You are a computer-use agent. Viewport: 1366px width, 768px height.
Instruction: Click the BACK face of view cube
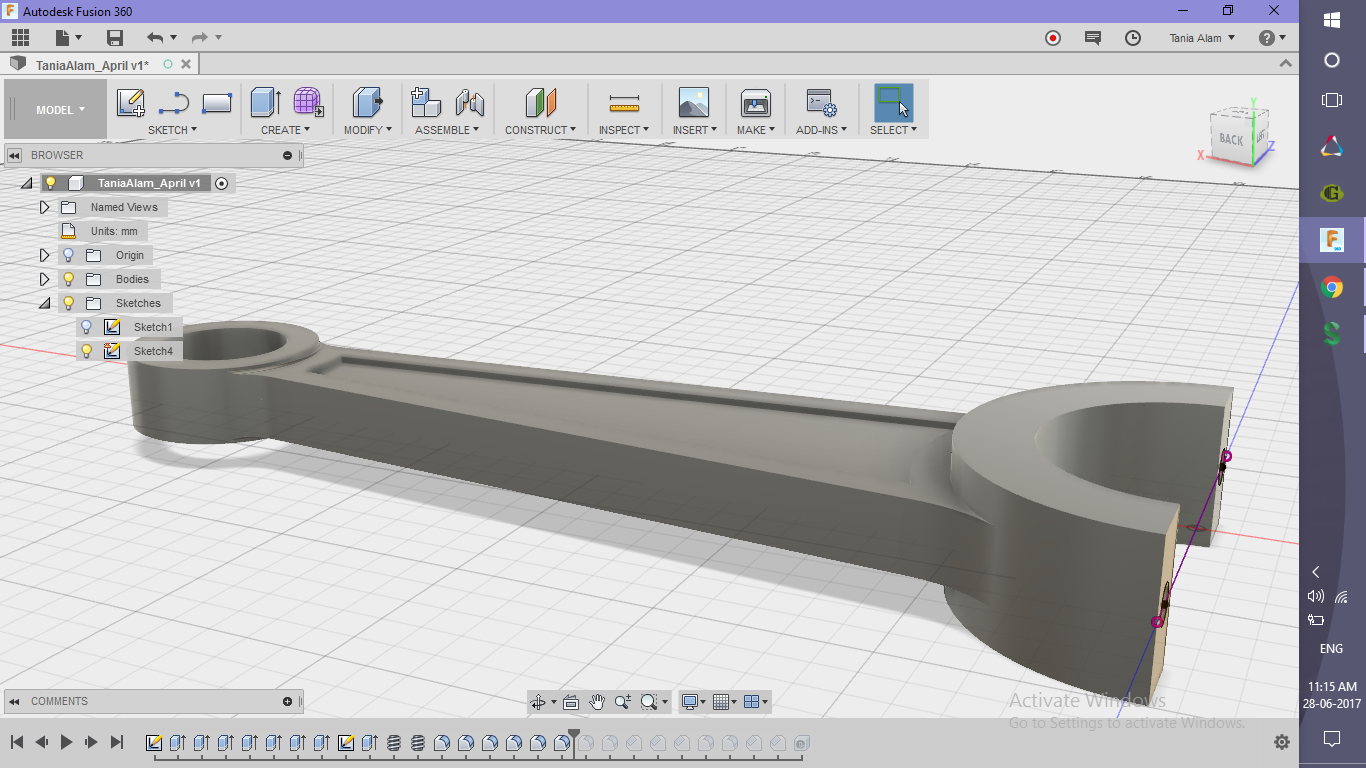point(1230,139)
